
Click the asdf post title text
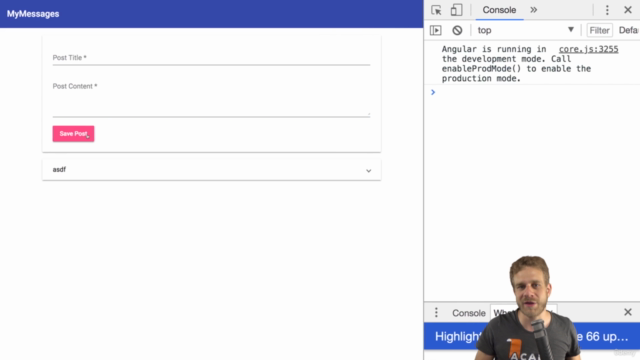[x=59, y=169]
